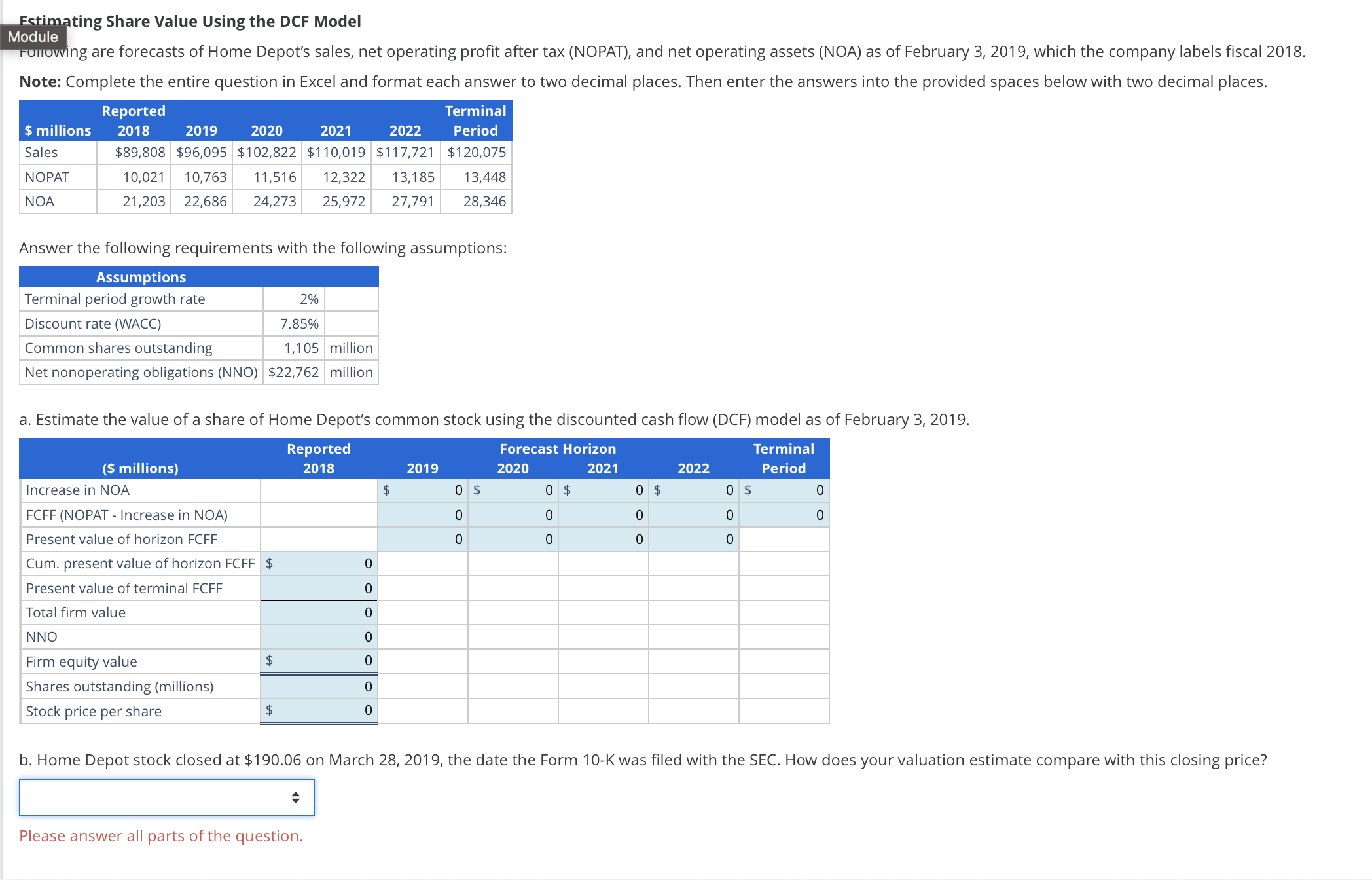Click the Shares outstanding (millions) cell
This screenshot has width=1372, height=880.
click(319, 686)
